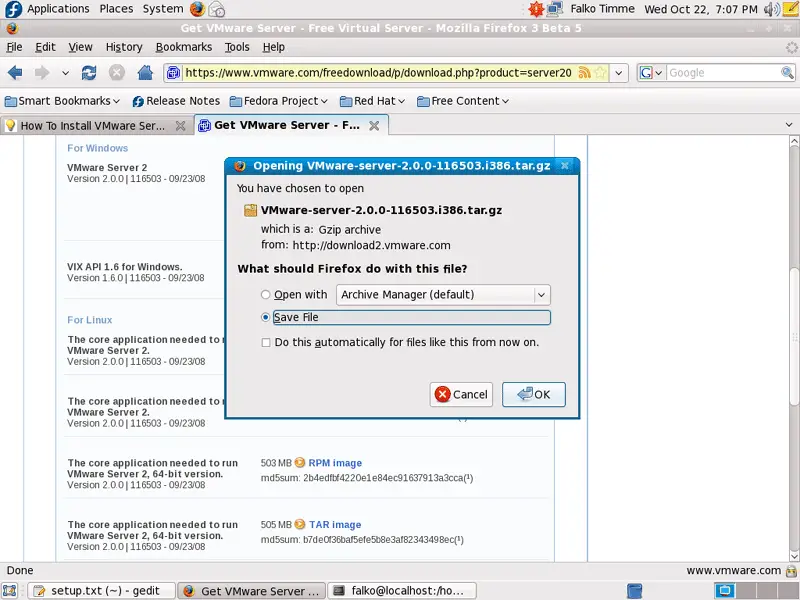Open the search engine selector dropdown
This screenshot has width=800, height=600.
point(651,73)
